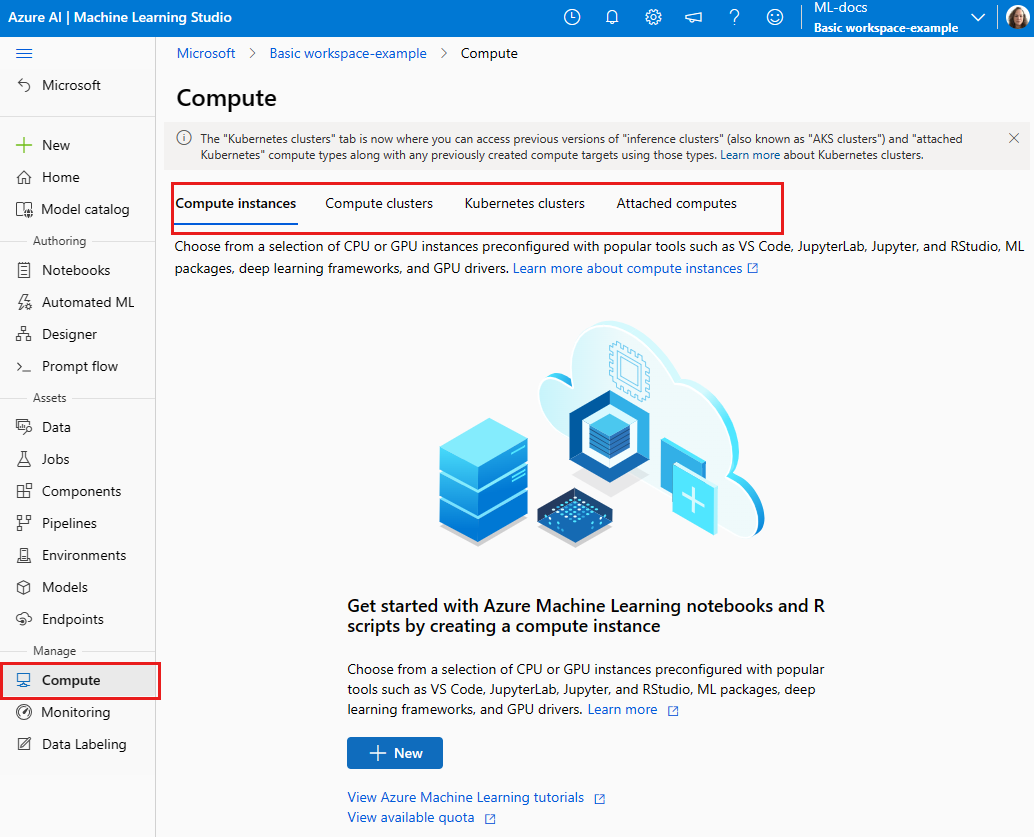Screen dimensions: 1034x837
Task: Click the green plus New icon in sidebar
Action: click(24, 145)
